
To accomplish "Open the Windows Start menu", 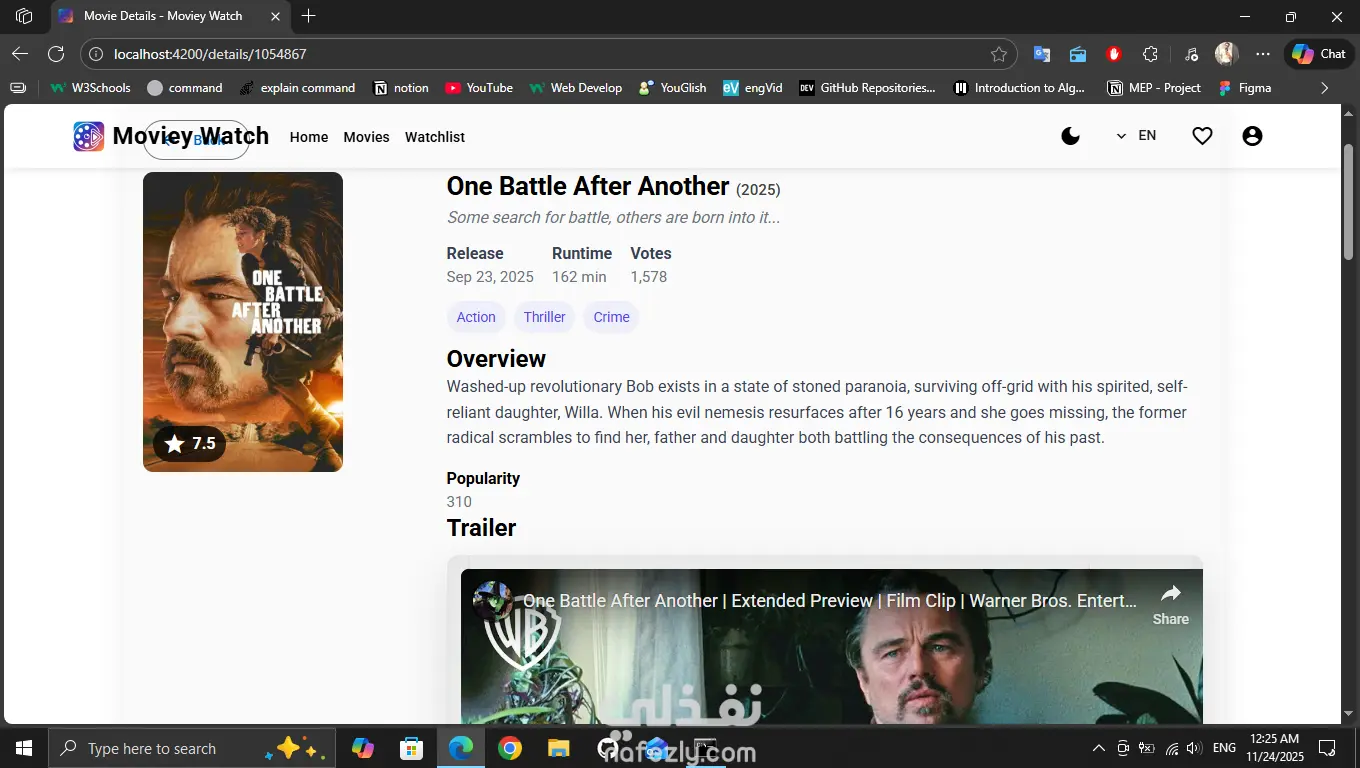I will click(x=24, y=748).
